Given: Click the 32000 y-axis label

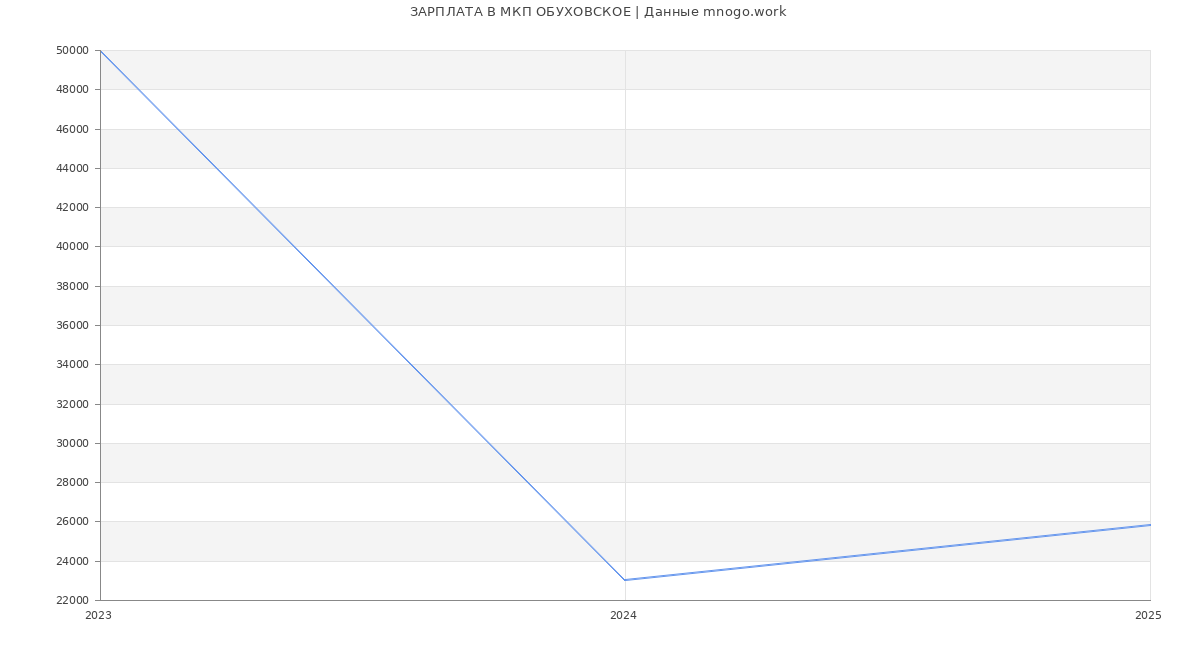Looking at the screenshot, I should coord(74,404).
